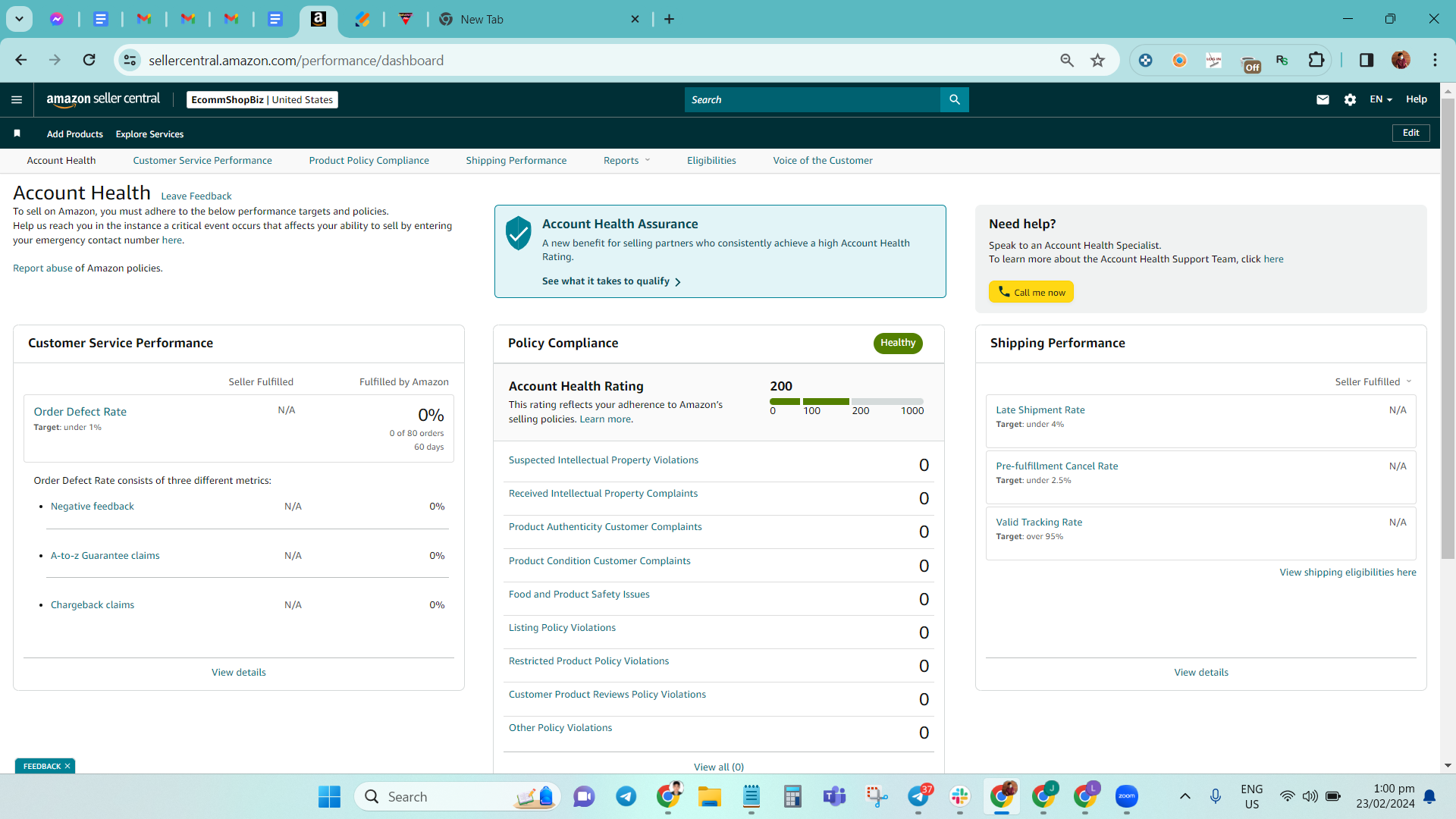Open Product Policy Compliance tab
This screenshot has width=1456, height=819.
[369, 160]
